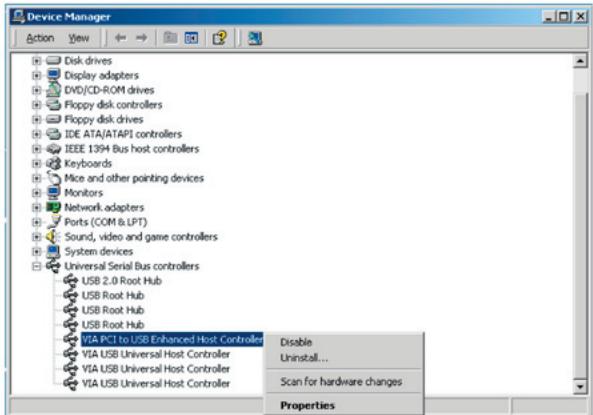The image size is (593, 415).
Task: Select the Universal Serial Bus controllers label
Action: 132,266
